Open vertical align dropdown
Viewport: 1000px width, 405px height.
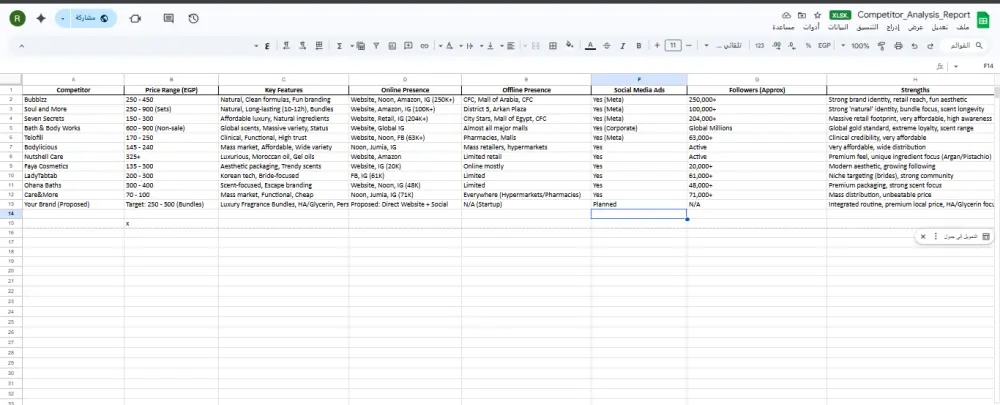tap(487, 46)
